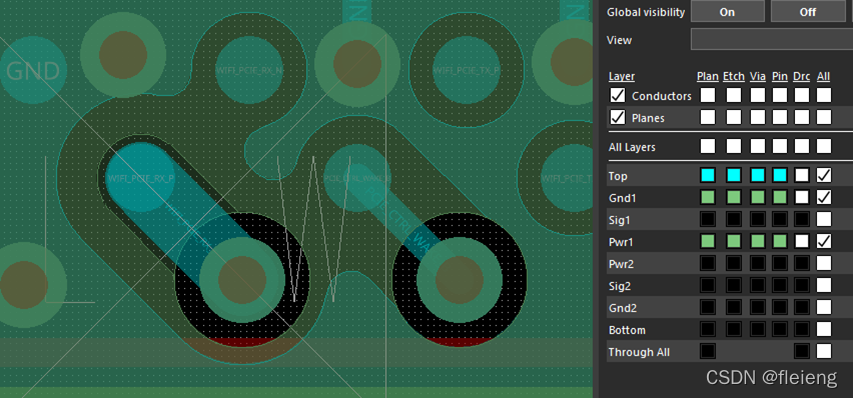Check Planes All box
Viewport: 853px width, 398px height.
coord(824,117)
